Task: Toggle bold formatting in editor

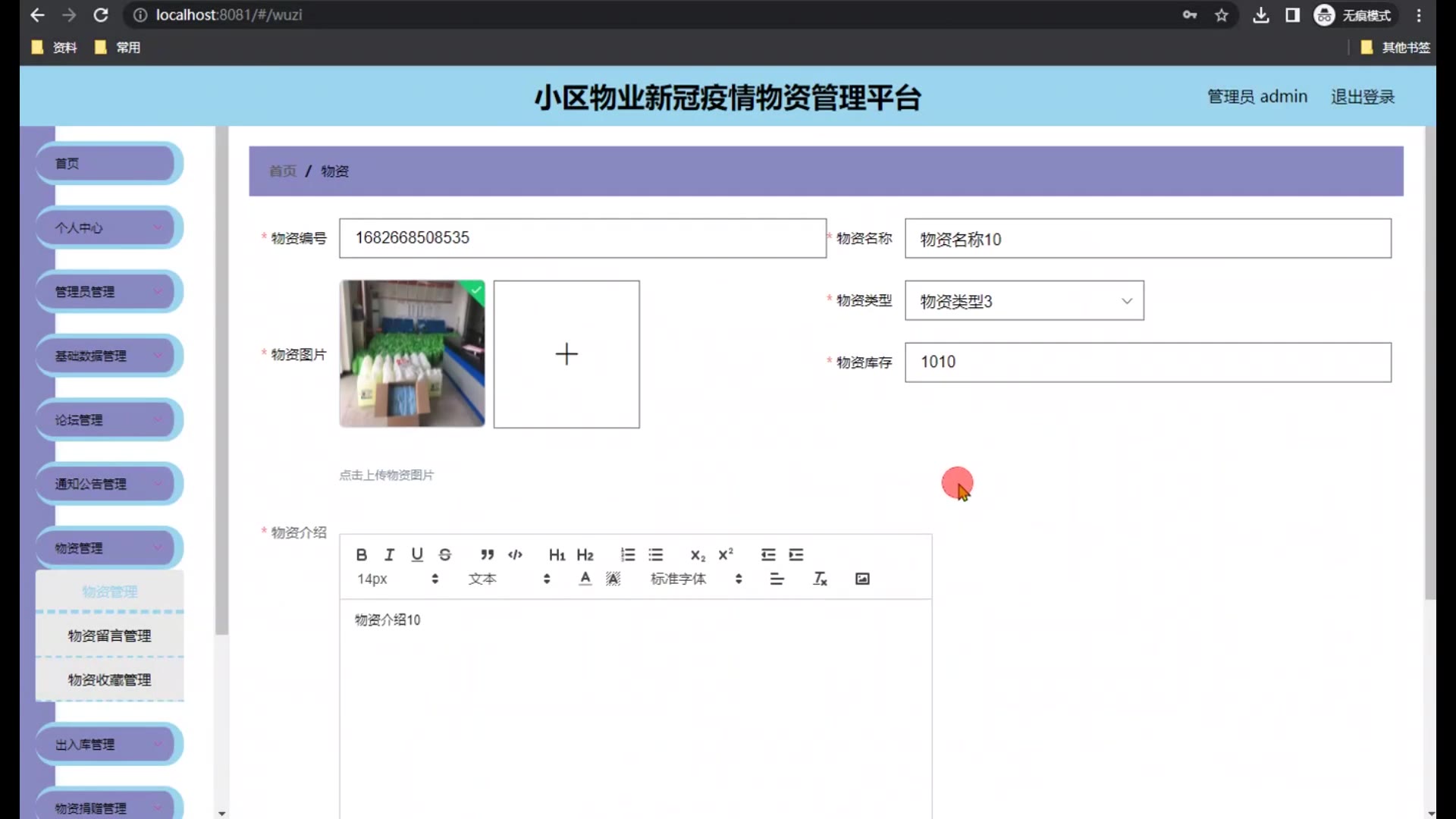Action: (x=362, y=555)
